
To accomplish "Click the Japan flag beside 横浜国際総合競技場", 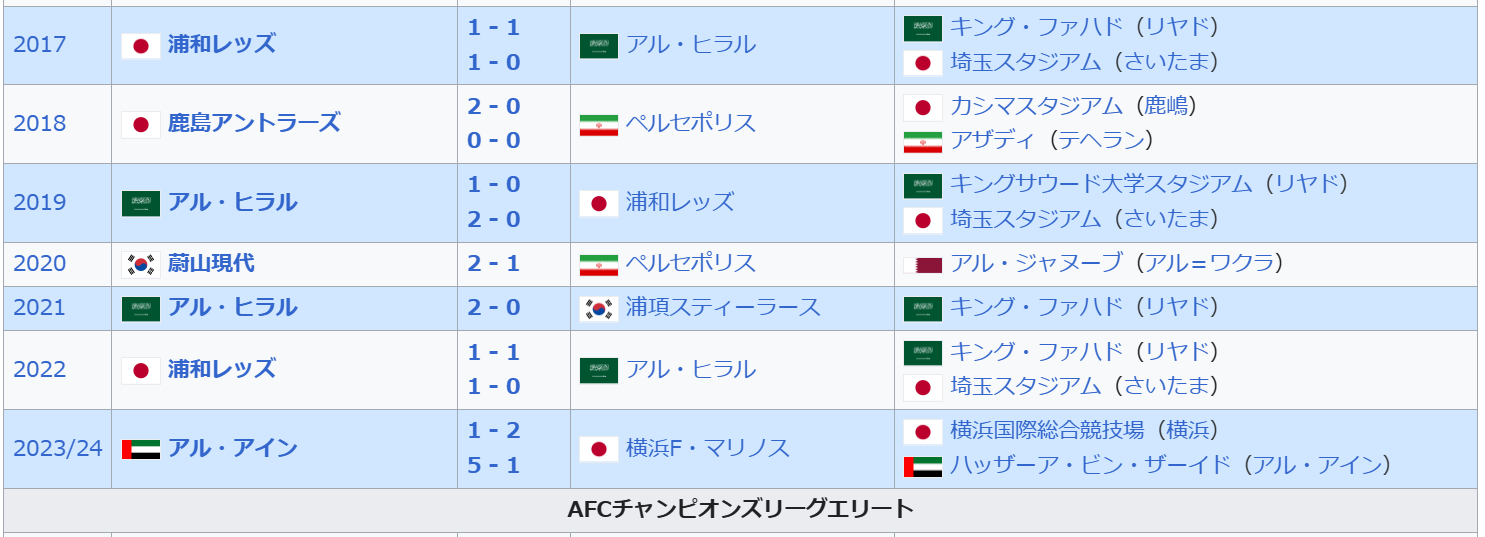I will tap(922, 431).
